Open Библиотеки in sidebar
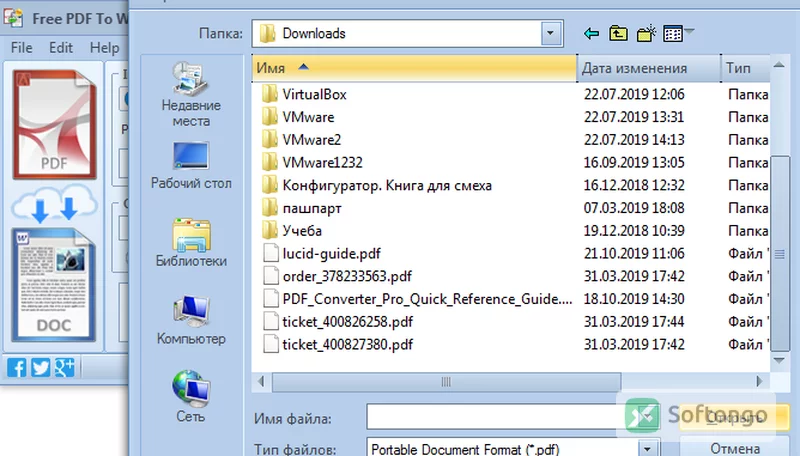Viewport: 800px width, 456px height. coord(191,243)
